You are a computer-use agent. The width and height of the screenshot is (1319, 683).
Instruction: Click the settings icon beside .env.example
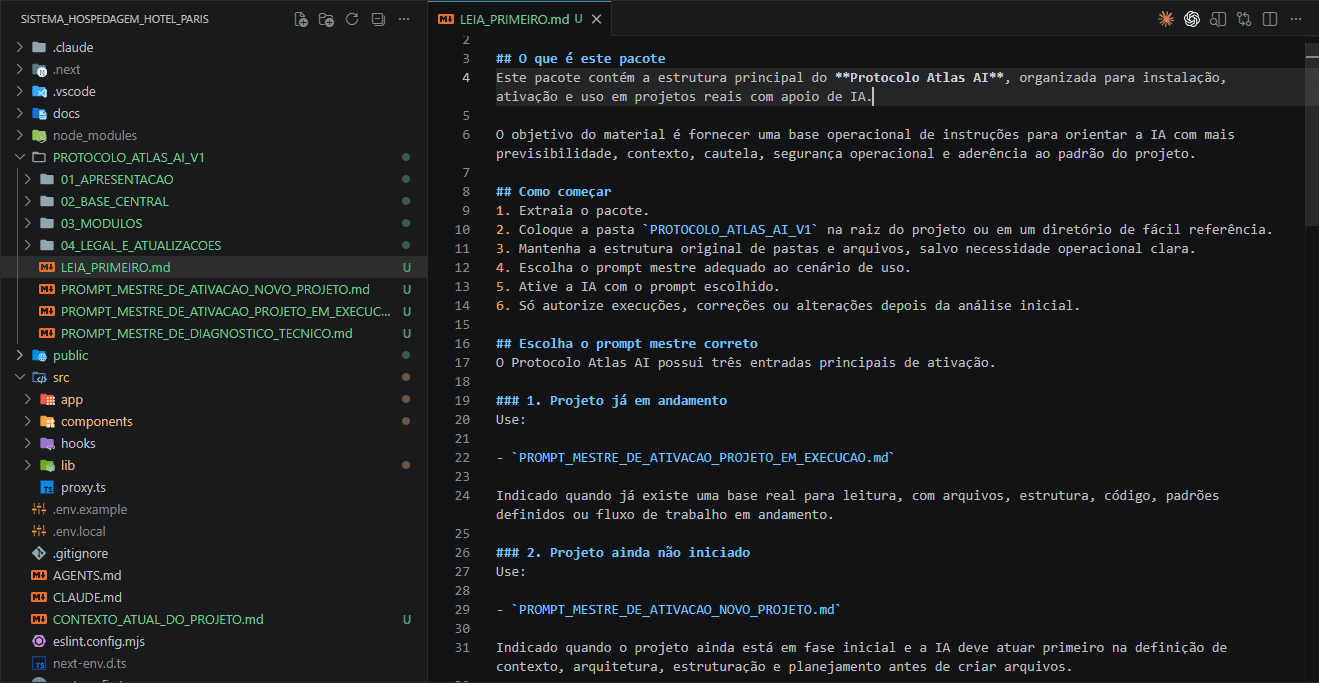(x=39, y=509)
